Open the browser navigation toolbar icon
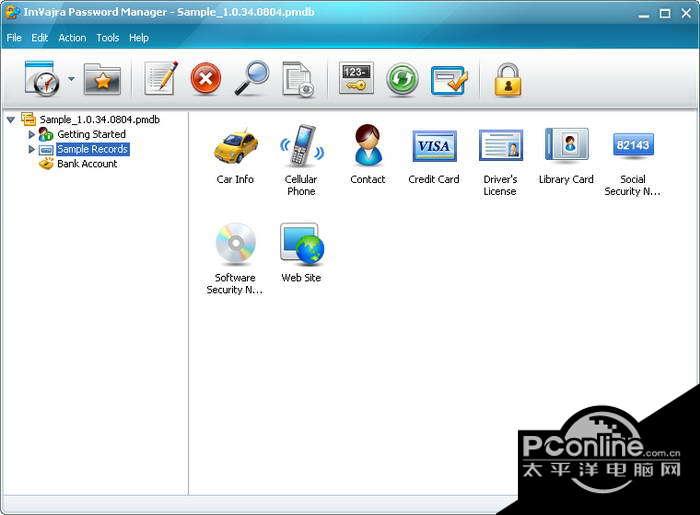Image resolution: width=700 pixels, height=515 pixels. click(42, 79)
